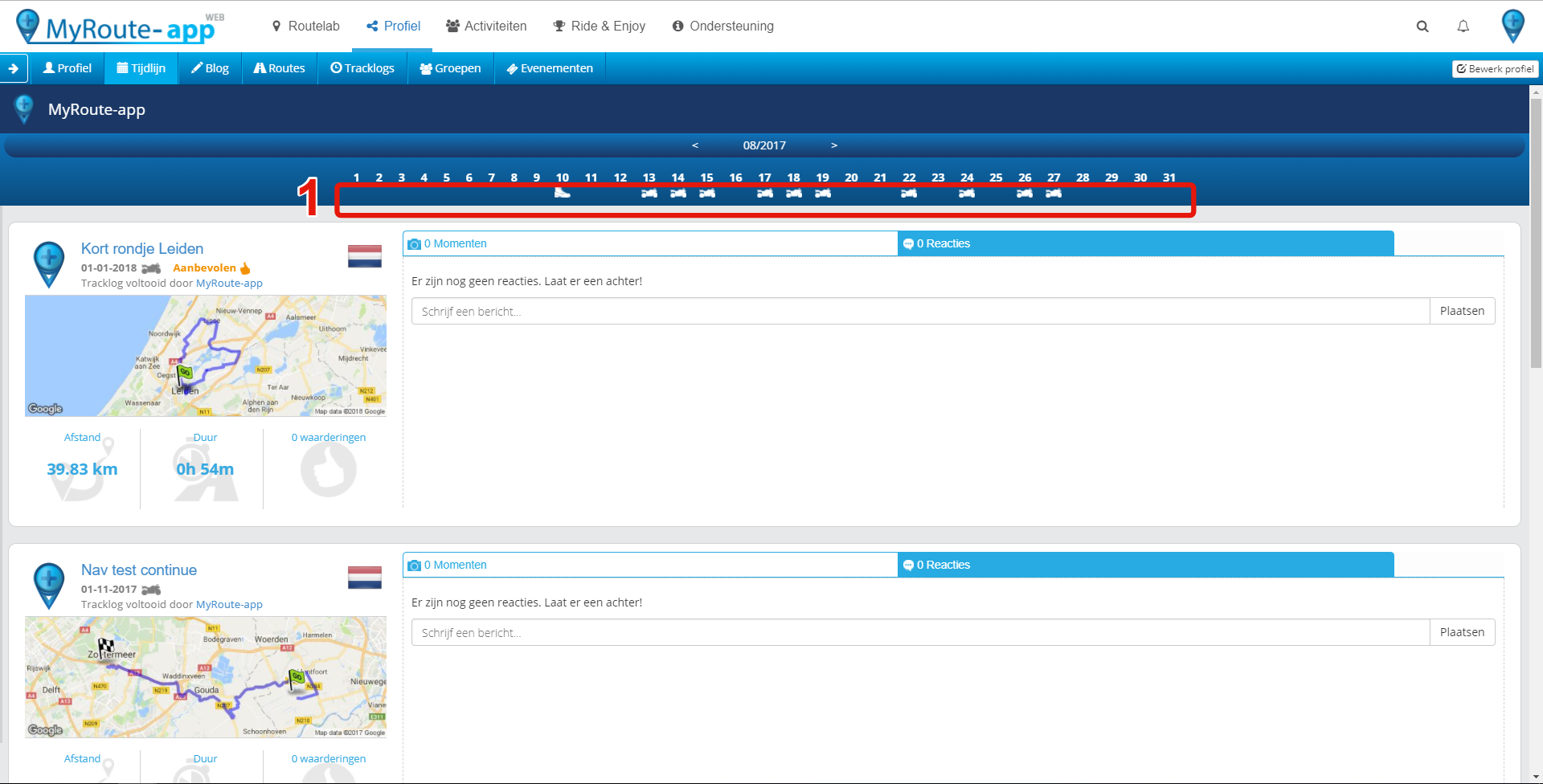Click the 08/2017 month label
This screenshot has width=1543, height=784.
click(x=764, y=145)
